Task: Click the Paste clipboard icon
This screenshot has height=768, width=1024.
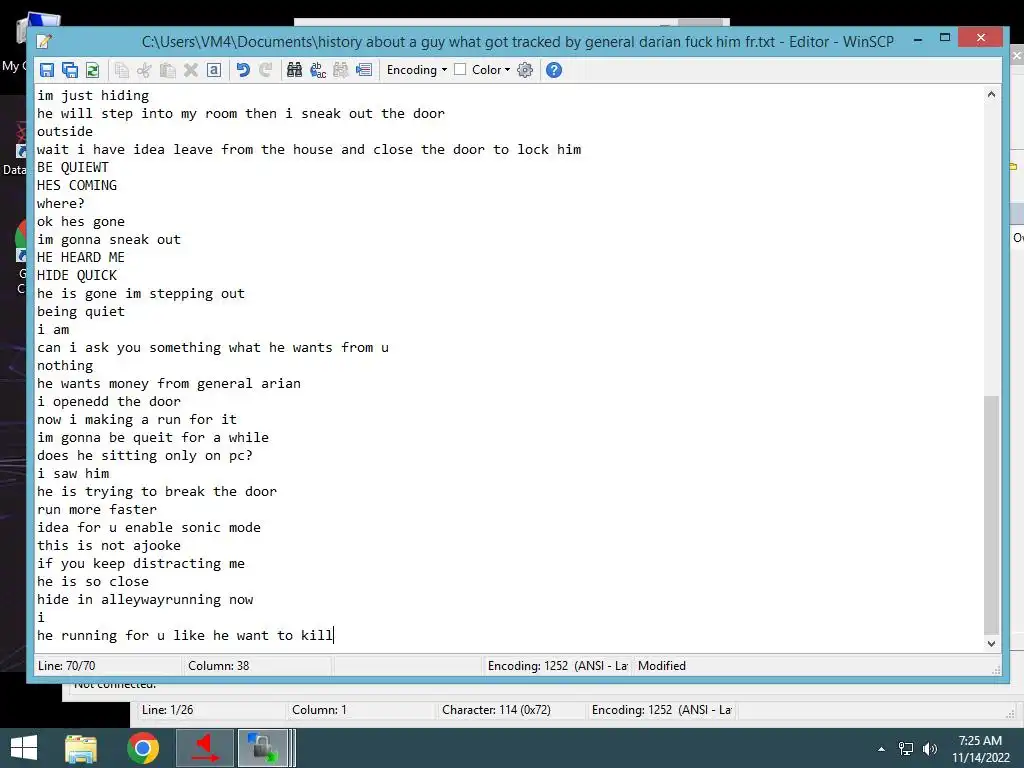Action: click(x=168, y=70)
